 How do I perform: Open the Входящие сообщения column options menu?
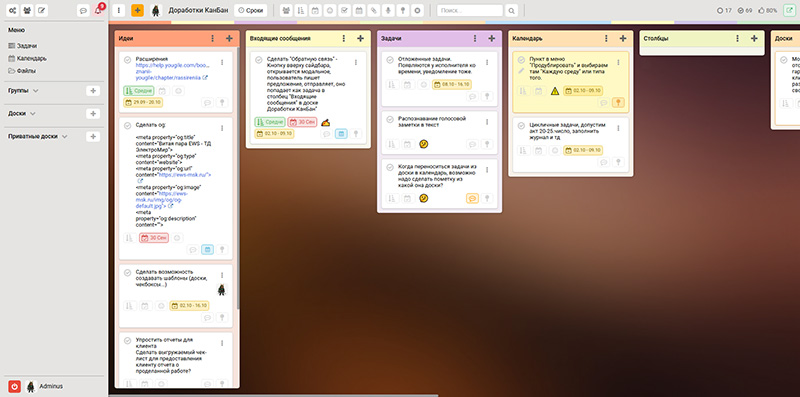344,38
